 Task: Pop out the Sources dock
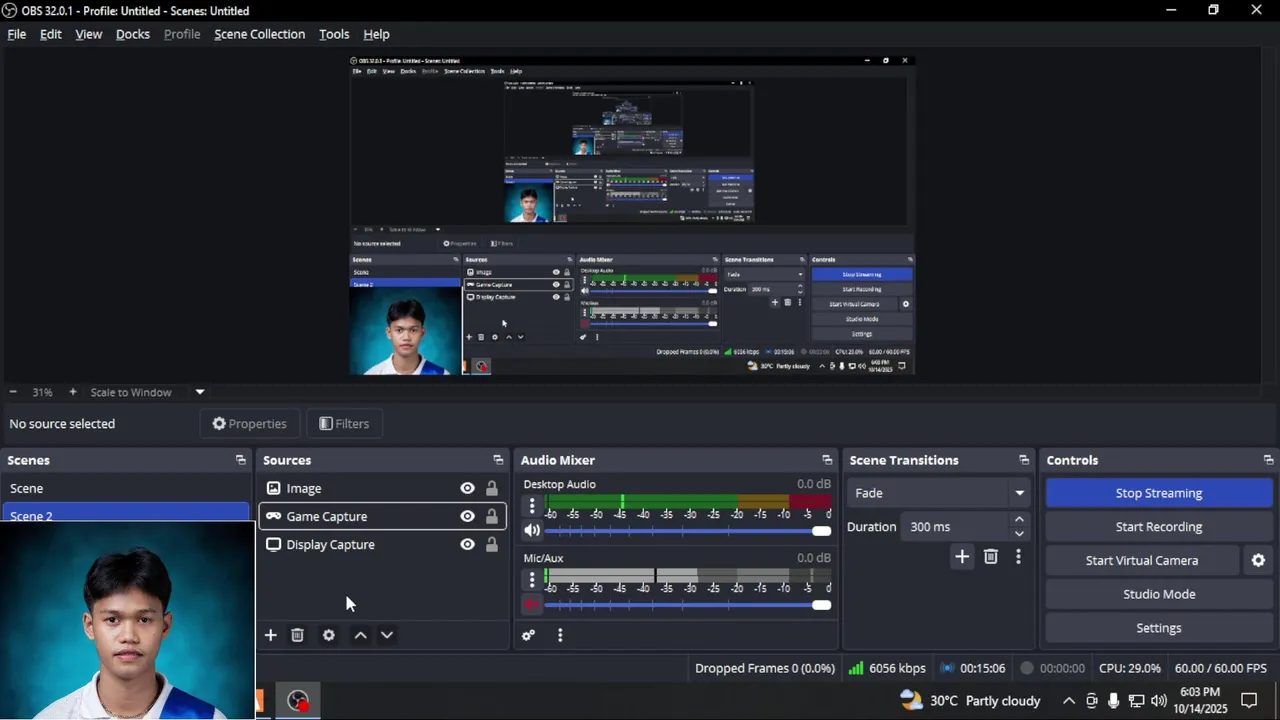pyautogui.click(x=498, y=460)
